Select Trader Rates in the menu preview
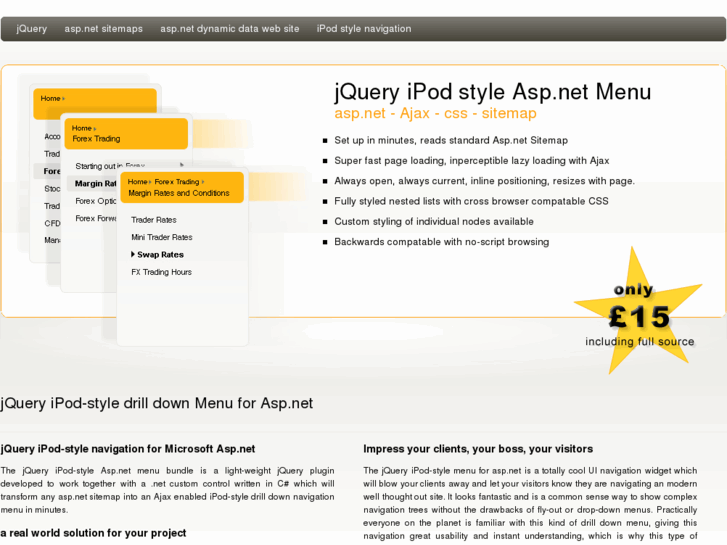 154,220
